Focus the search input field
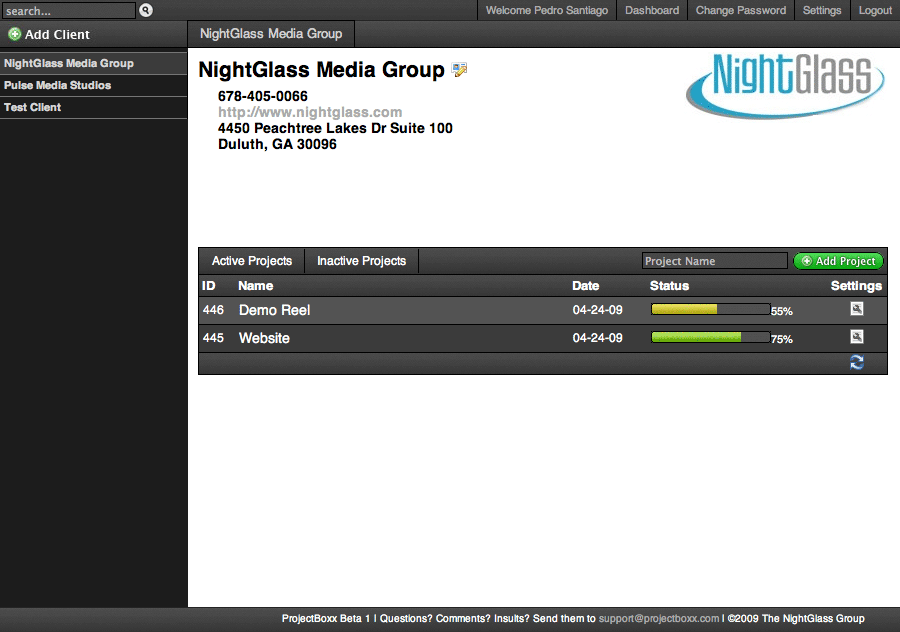Viewport: 900px width, 632px height. coord(69,10)
